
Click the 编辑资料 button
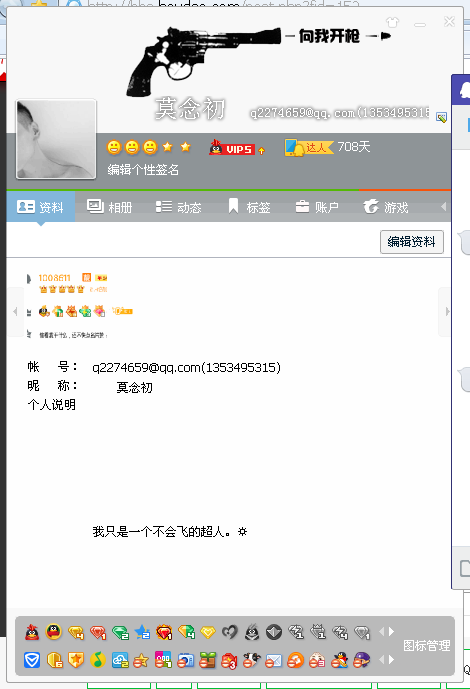(412, 242)
